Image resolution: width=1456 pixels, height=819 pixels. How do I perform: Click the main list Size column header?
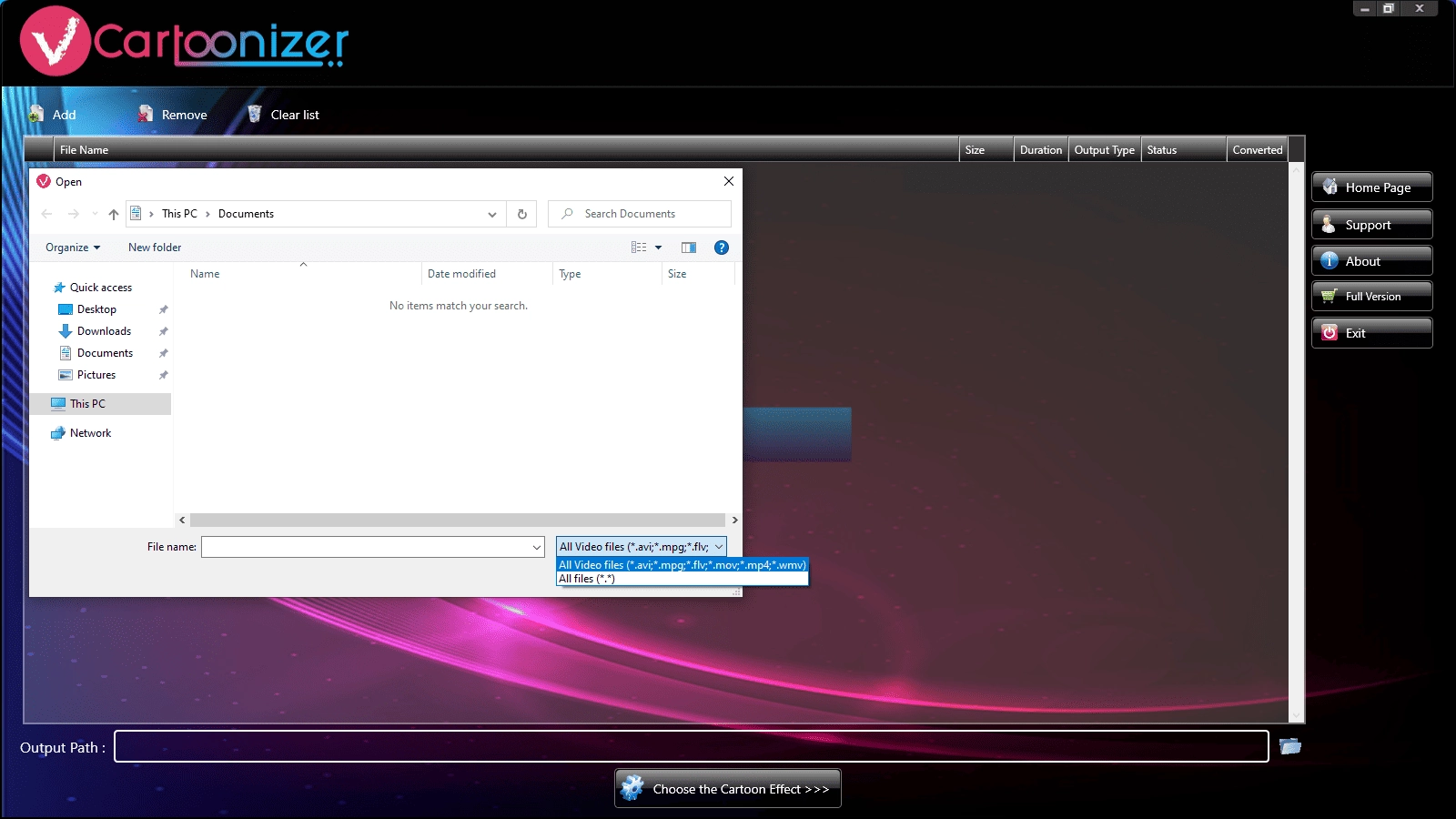point(986,150)
